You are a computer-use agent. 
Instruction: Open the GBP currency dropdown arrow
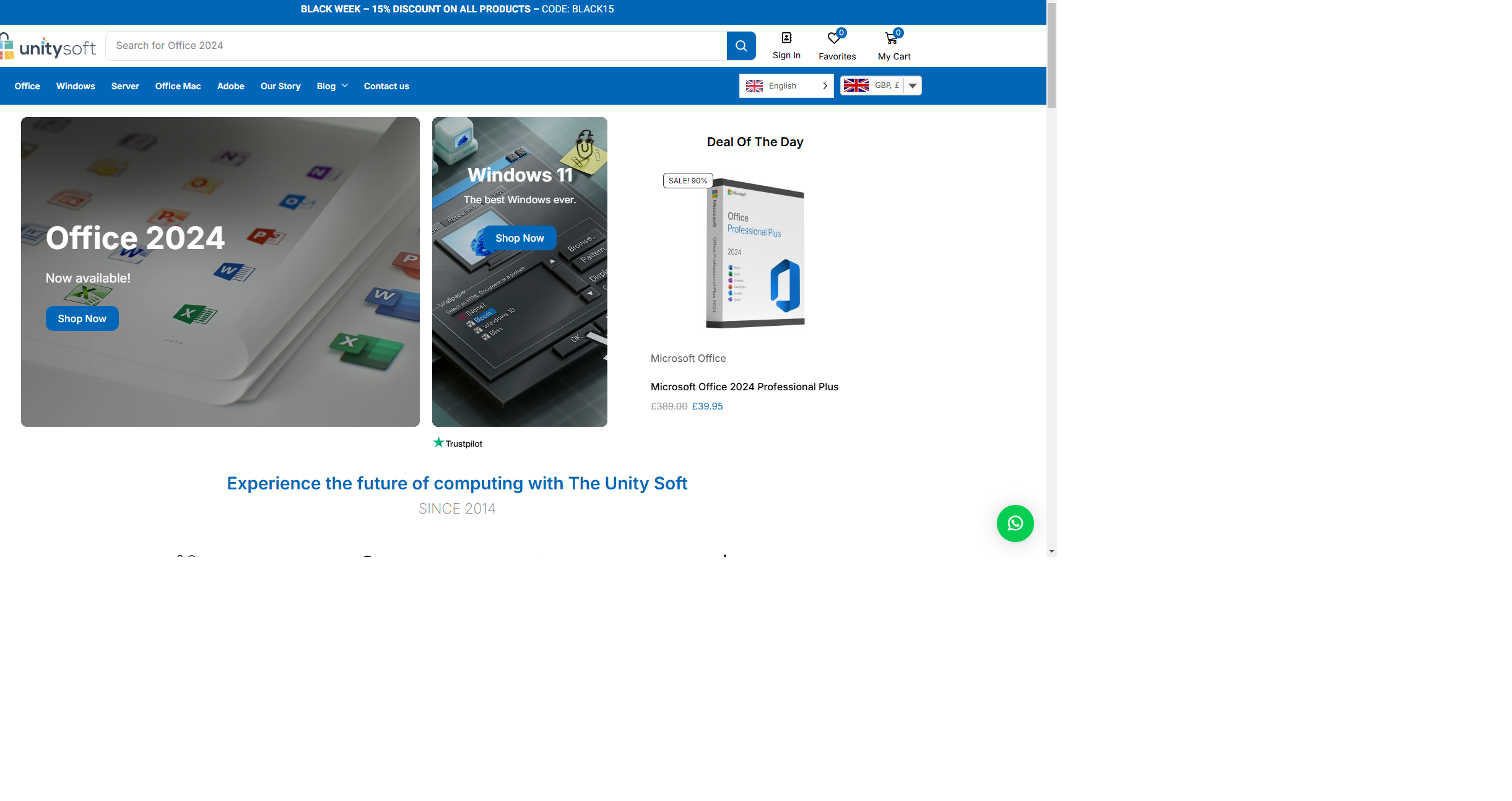(913, 86)
